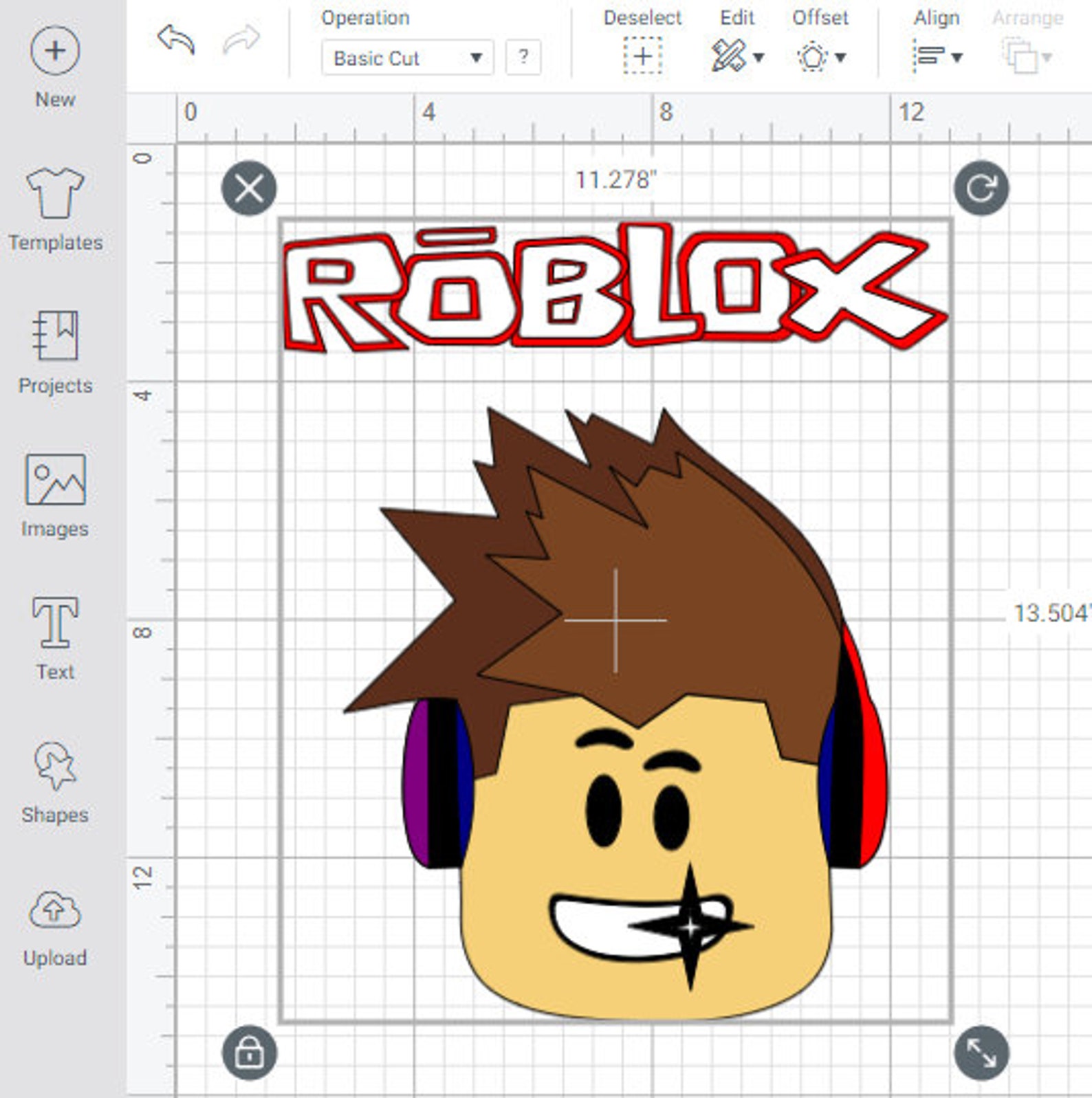Click the 13.504" height measurement label

[1052, 613]
